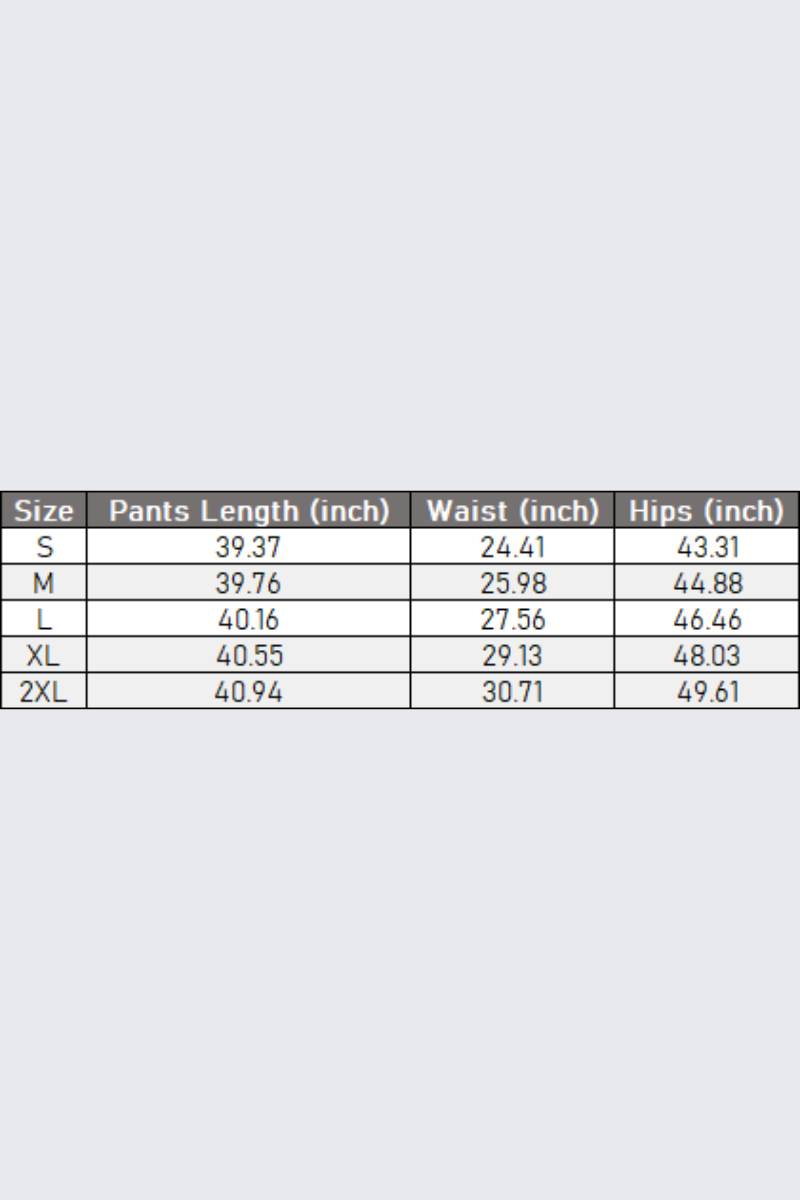Click waist value 24.41
Screen dimensions: 800x1200
tap(512, 547)
